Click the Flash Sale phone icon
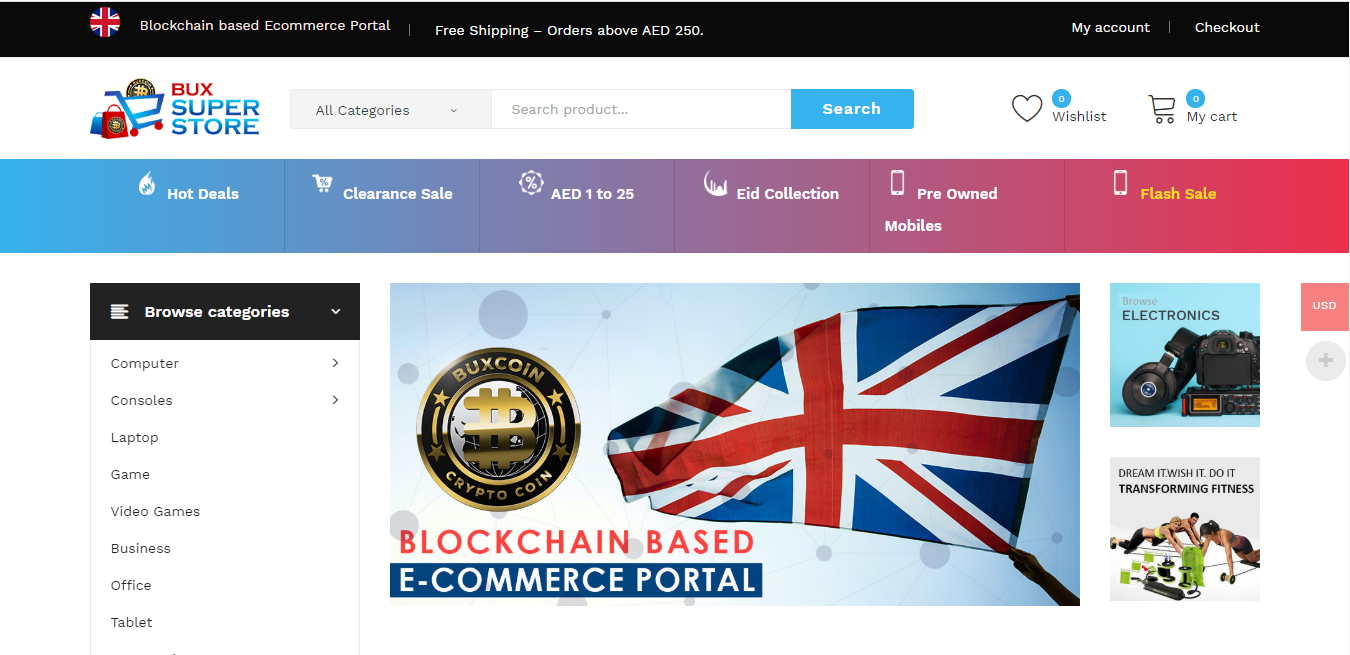Image resolution: width=1350 pixels, height=655 pixels. [1120, 183]
